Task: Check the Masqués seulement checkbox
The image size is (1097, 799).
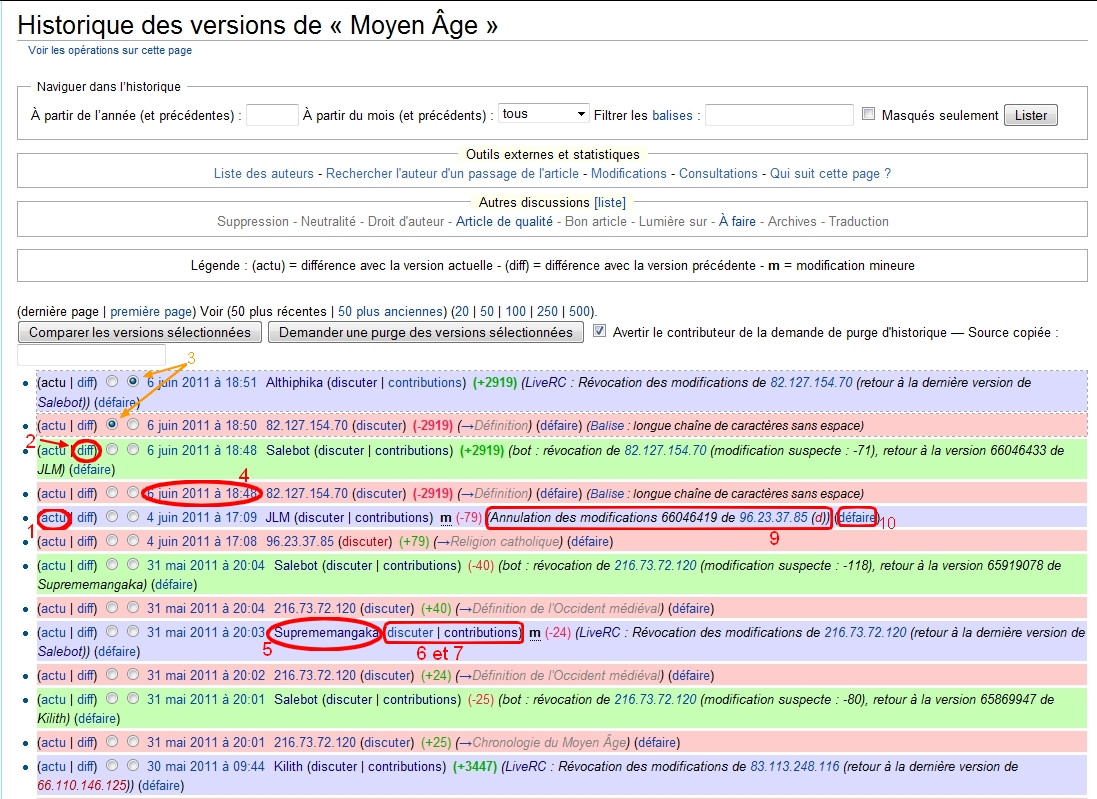Action: tap(868, 114)
